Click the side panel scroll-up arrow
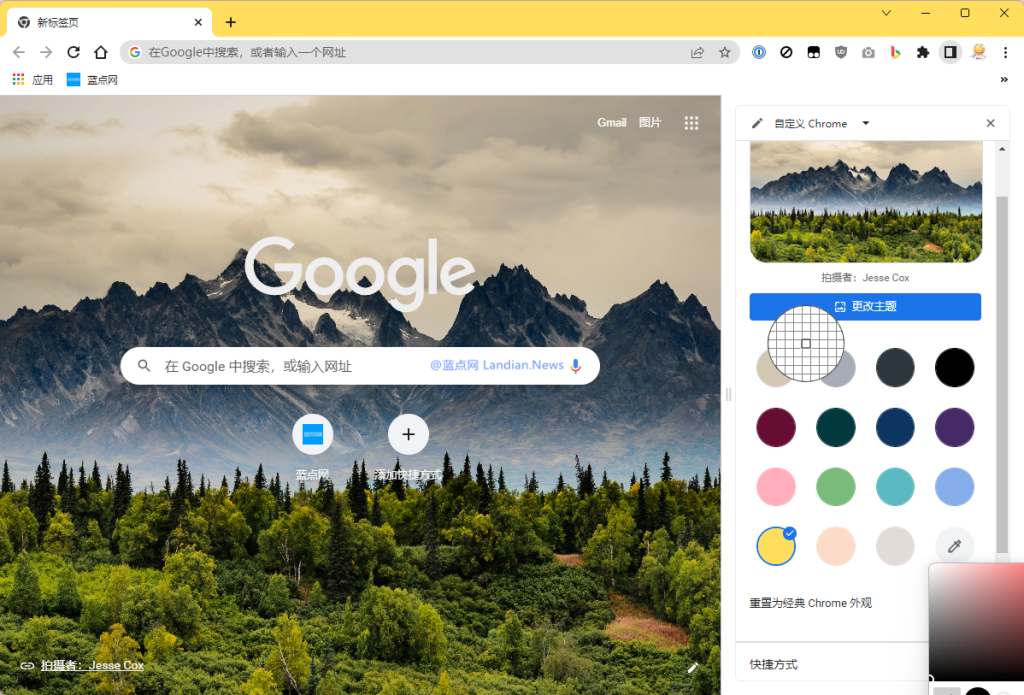 [x=1002, y=150]
